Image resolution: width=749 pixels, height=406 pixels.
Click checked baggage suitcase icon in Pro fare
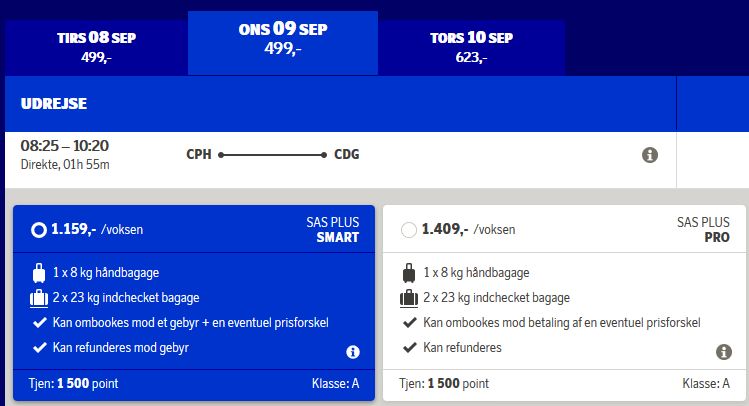(x=409, y=297)
